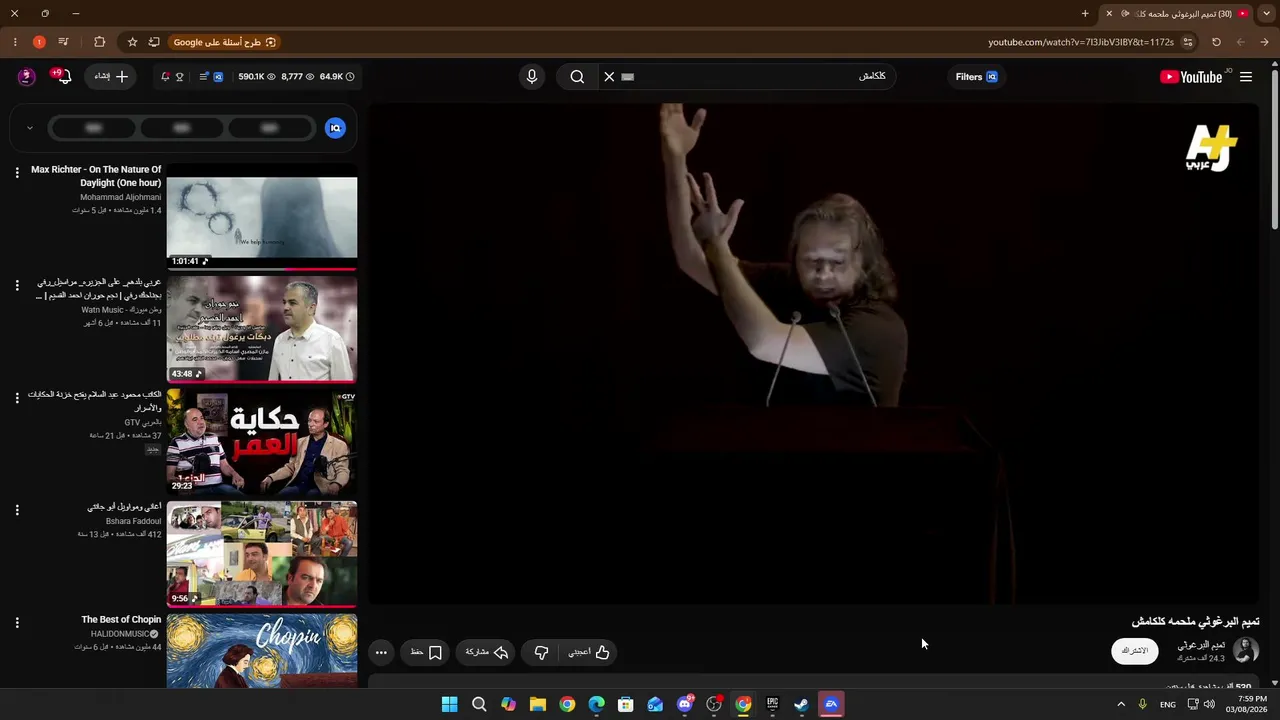Open options for The Best of Chopin video
Viewport: 1280px width, 720px height.
17,623
